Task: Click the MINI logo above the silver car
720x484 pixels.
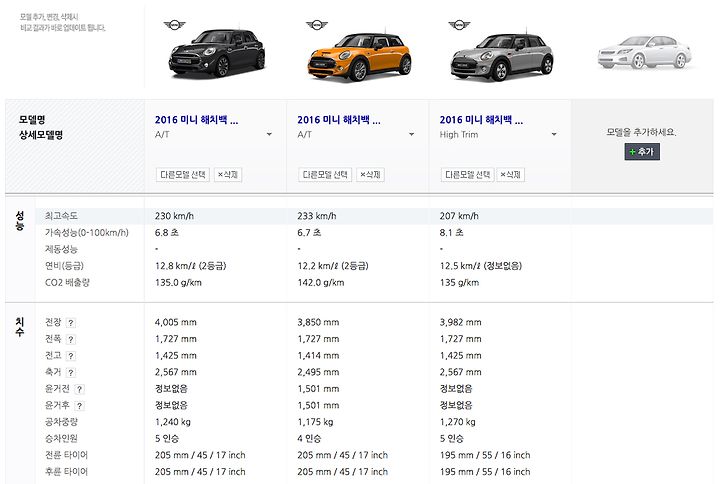Action: (459, 25)
